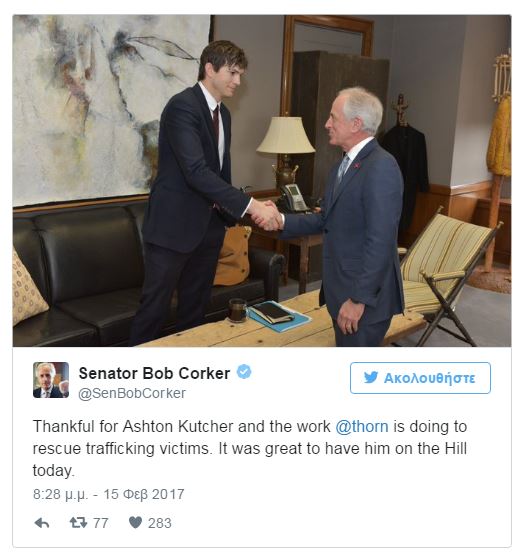The height and width of the screenshot is (554, 521).
Task: Click the 15 Φεβ 2017 date
Action: click(x=144, y=494)
